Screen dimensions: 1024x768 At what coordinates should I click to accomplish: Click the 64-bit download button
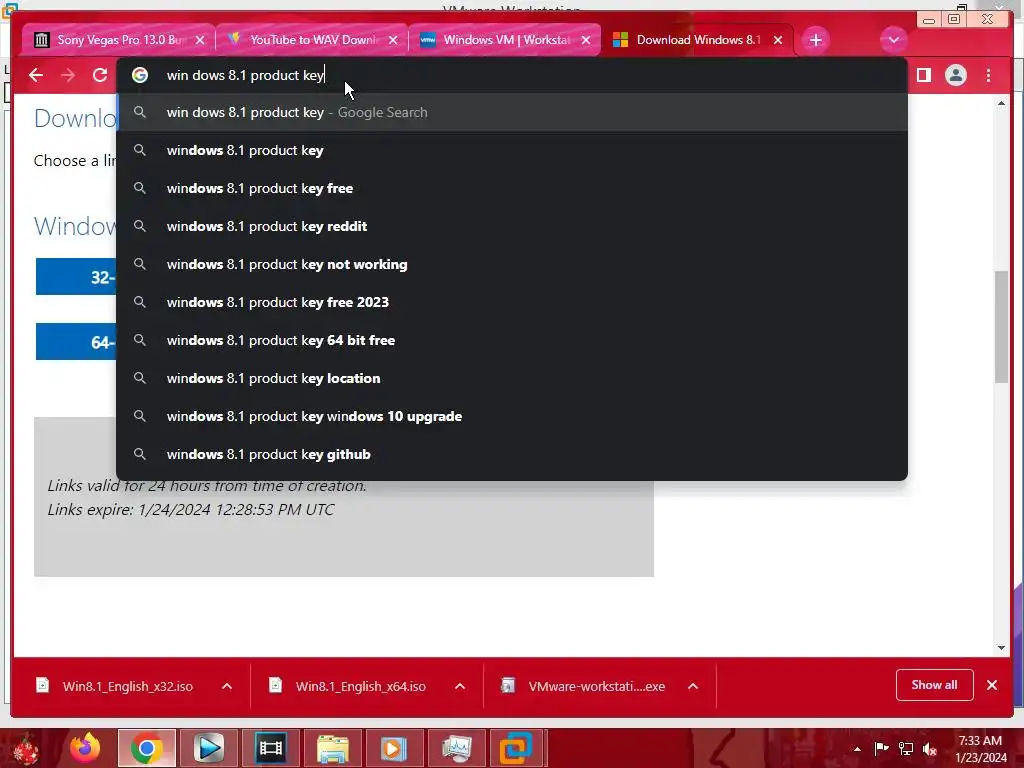coord(76,342)
